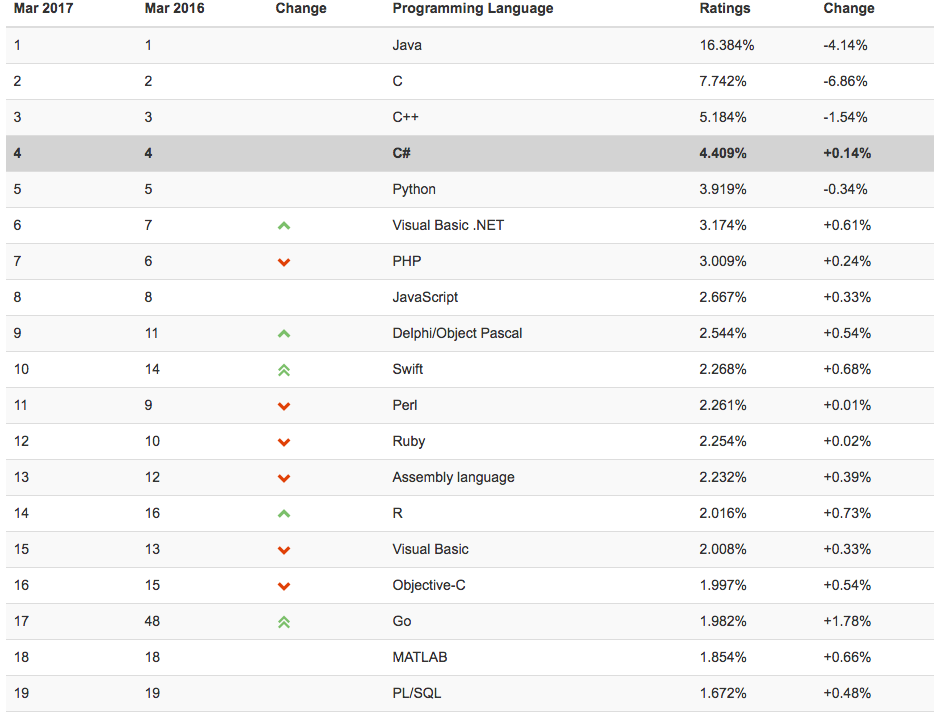Click the red down arrow for Objective-C

click(284, 586)
